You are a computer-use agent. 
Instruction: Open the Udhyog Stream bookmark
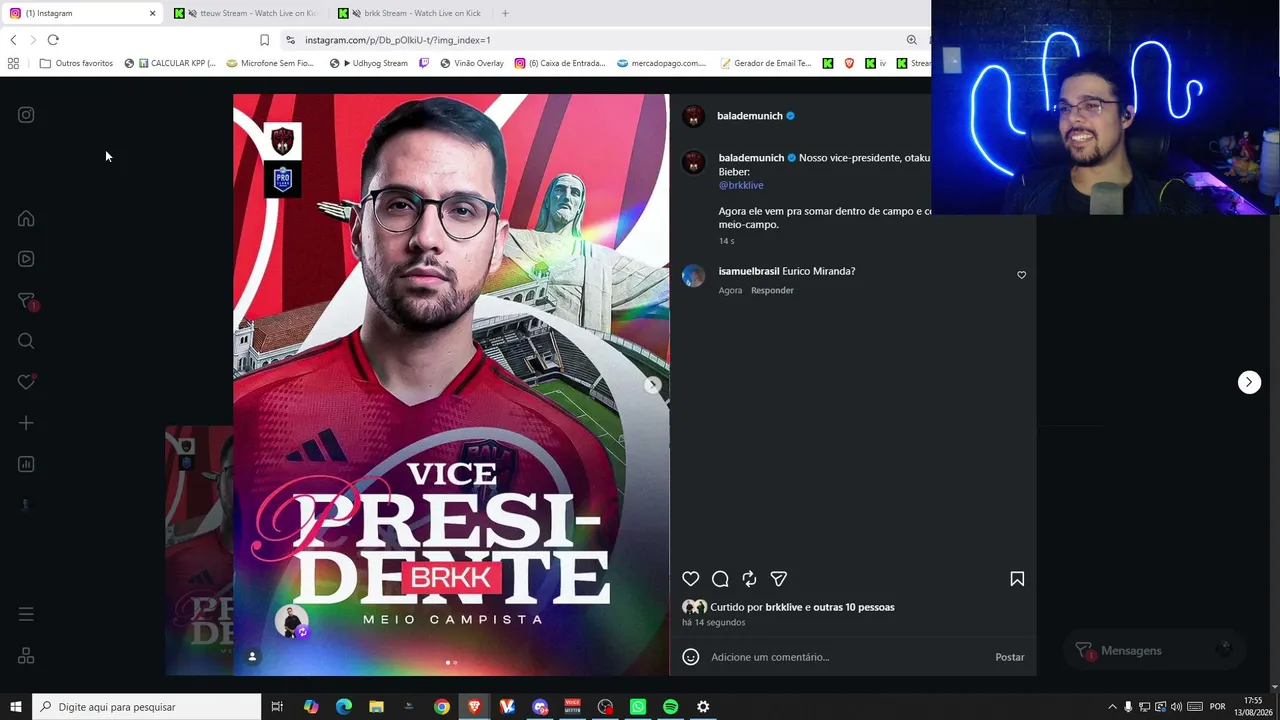[x=369, y=63]
